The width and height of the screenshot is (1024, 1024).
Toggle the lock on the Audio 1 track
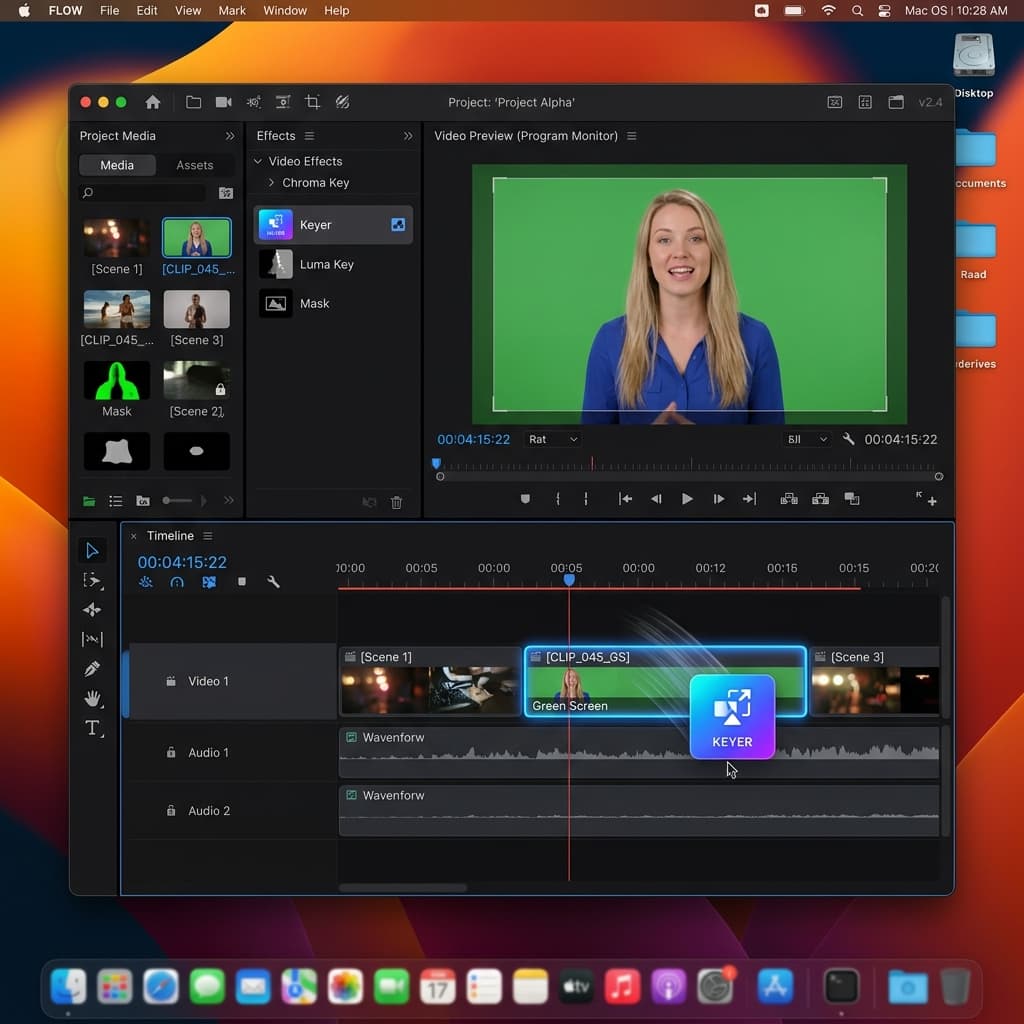click(x=170, y=752)
